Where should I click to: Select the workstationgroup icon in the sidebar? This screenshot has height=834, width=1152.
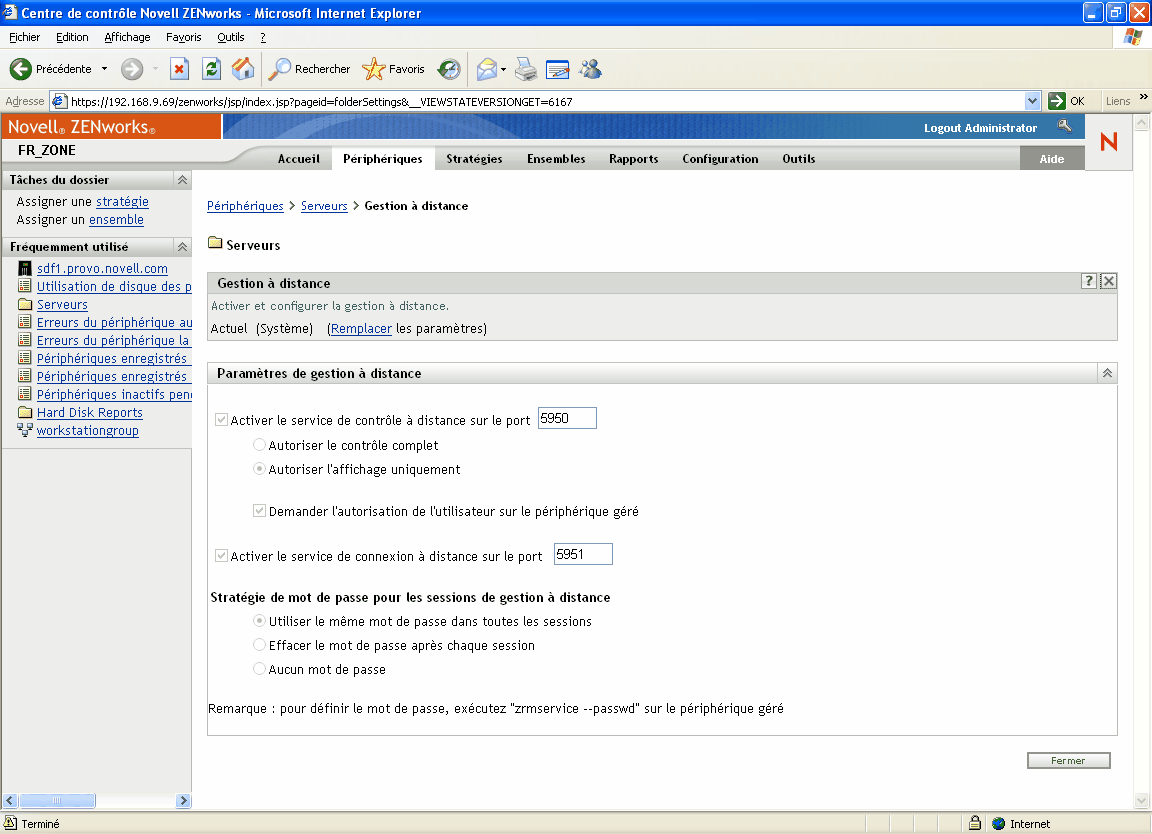pos(24,430)
